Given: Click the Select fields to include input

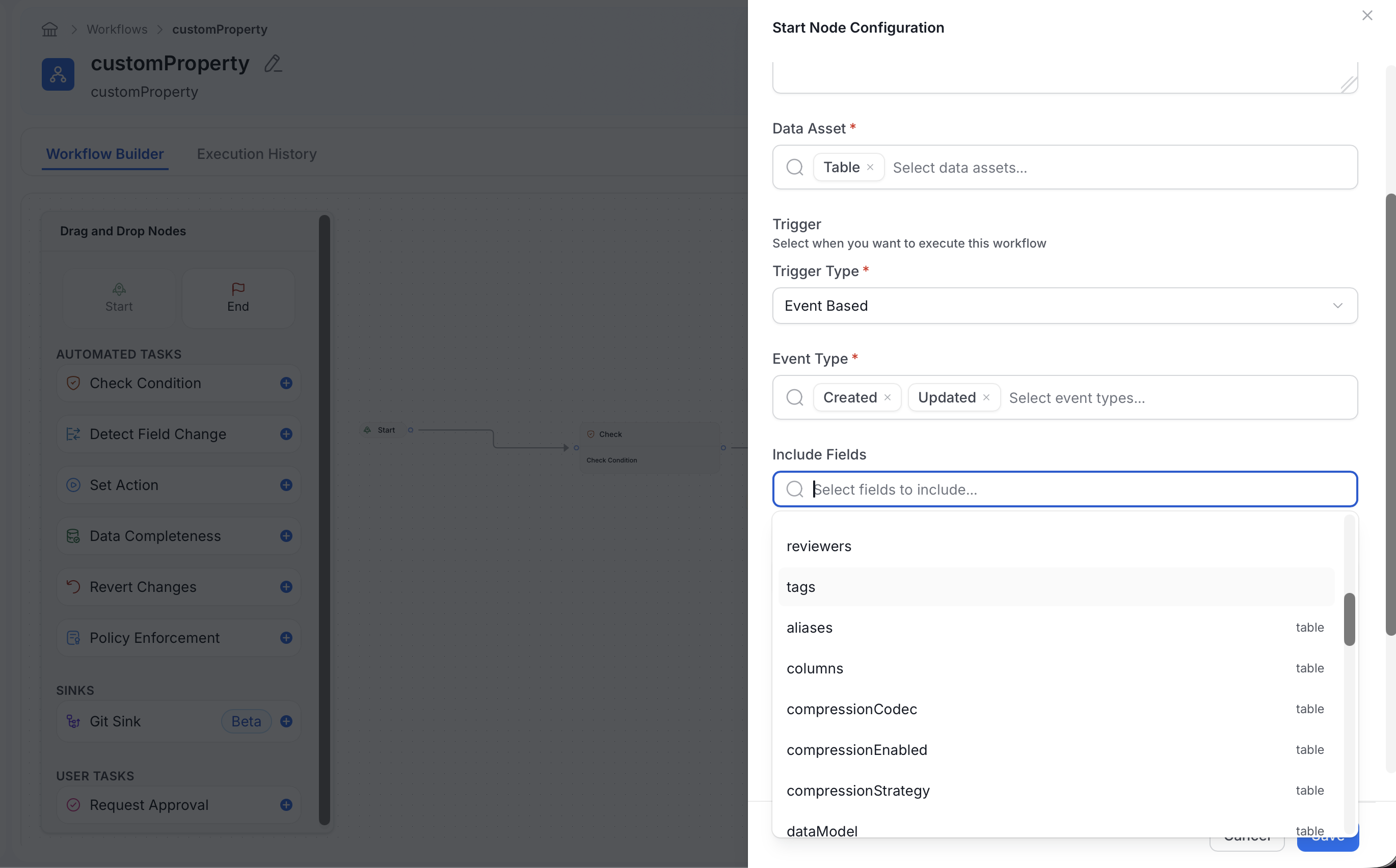Looking at the screenshot, I should point(1065,489).
